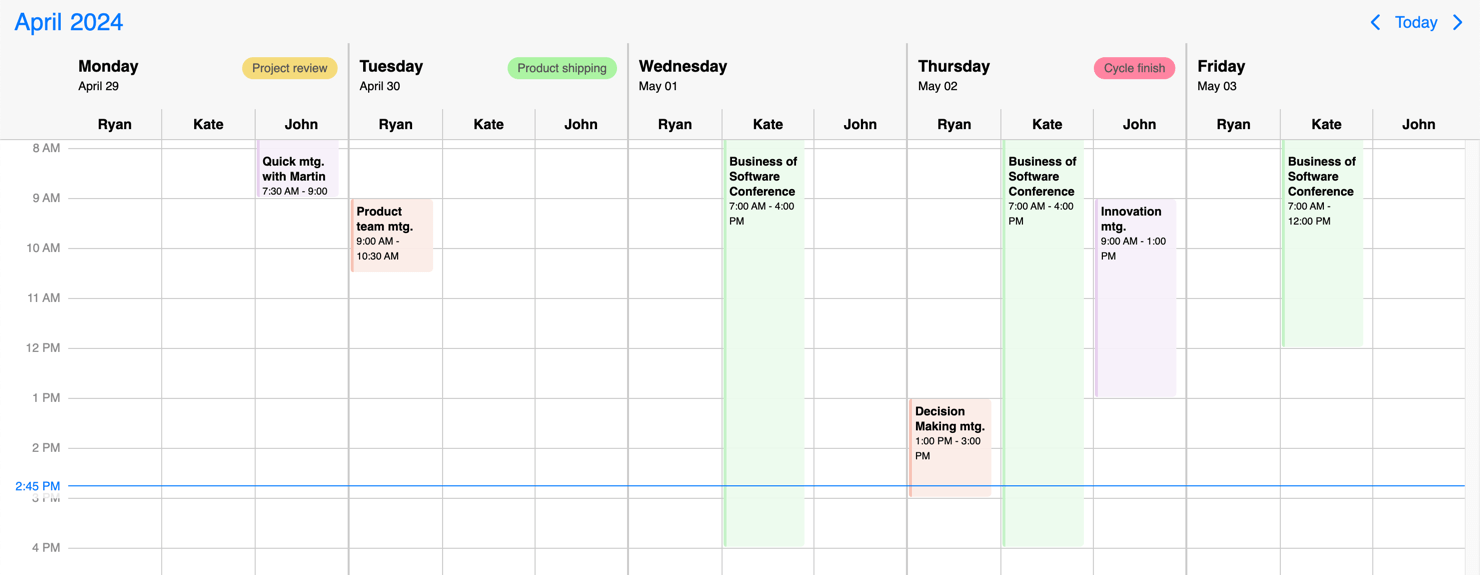The image size is (1480, 575).
Task: Click the Today button
Action: click(1416, 22)
